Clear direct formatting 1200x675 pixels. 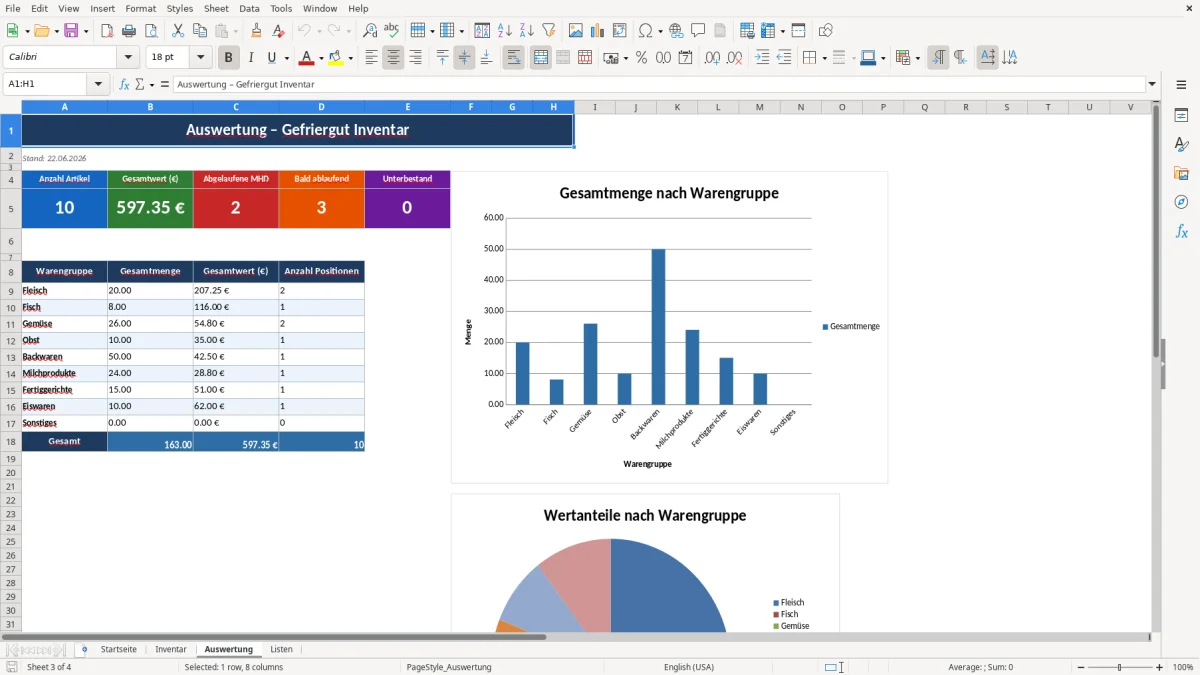tap(279, 31)
